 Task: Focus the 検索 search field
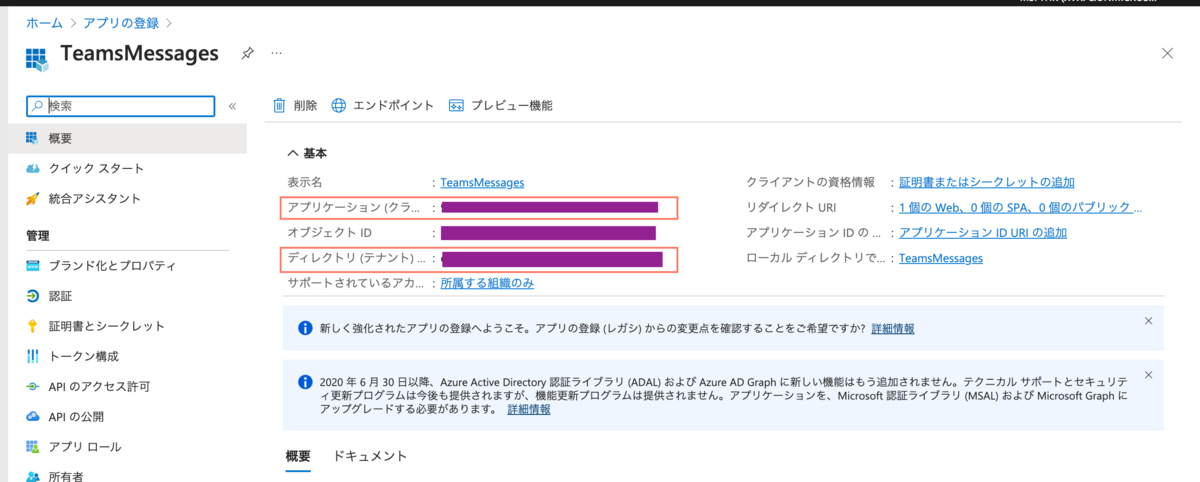pyautogui.click(x=120, y=105)
